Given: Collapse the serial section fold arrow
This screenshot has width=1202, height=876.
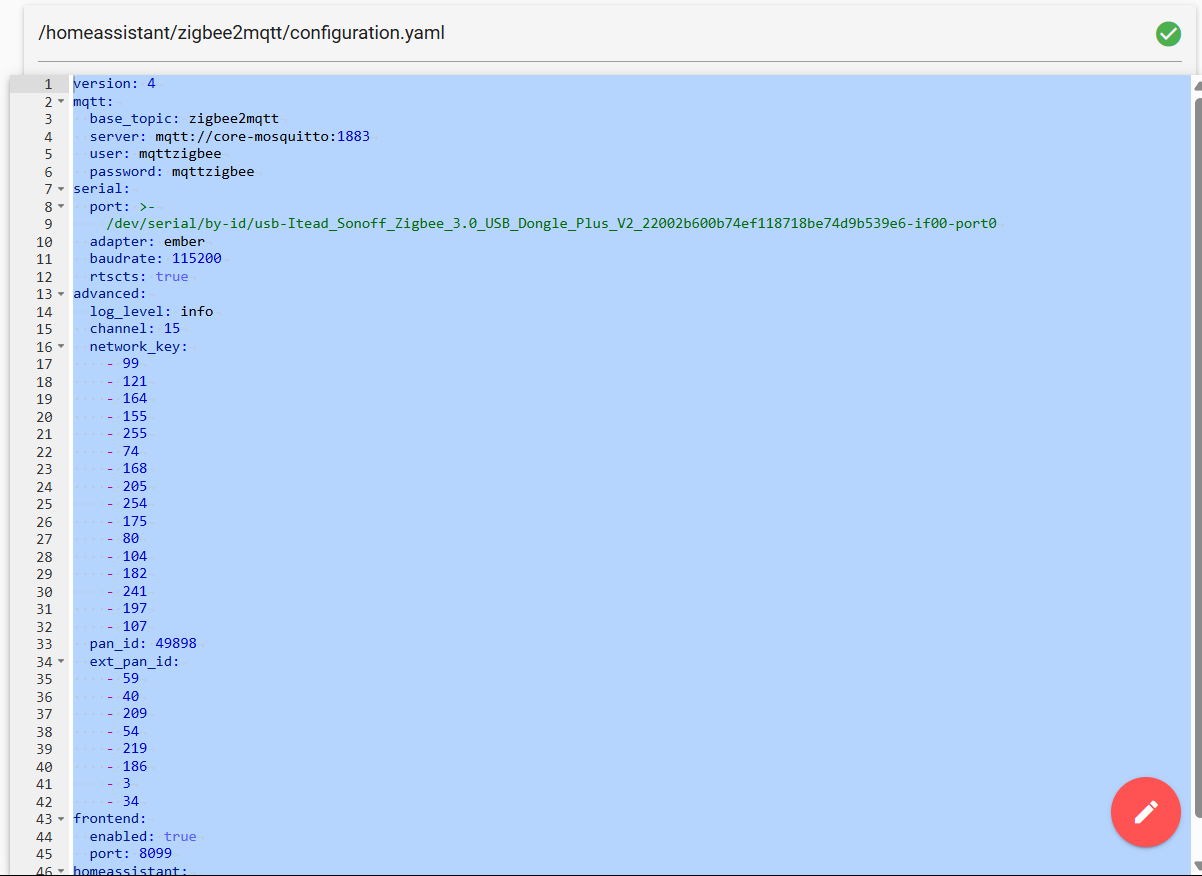Looking at the screenshot, I should (61, 189).
